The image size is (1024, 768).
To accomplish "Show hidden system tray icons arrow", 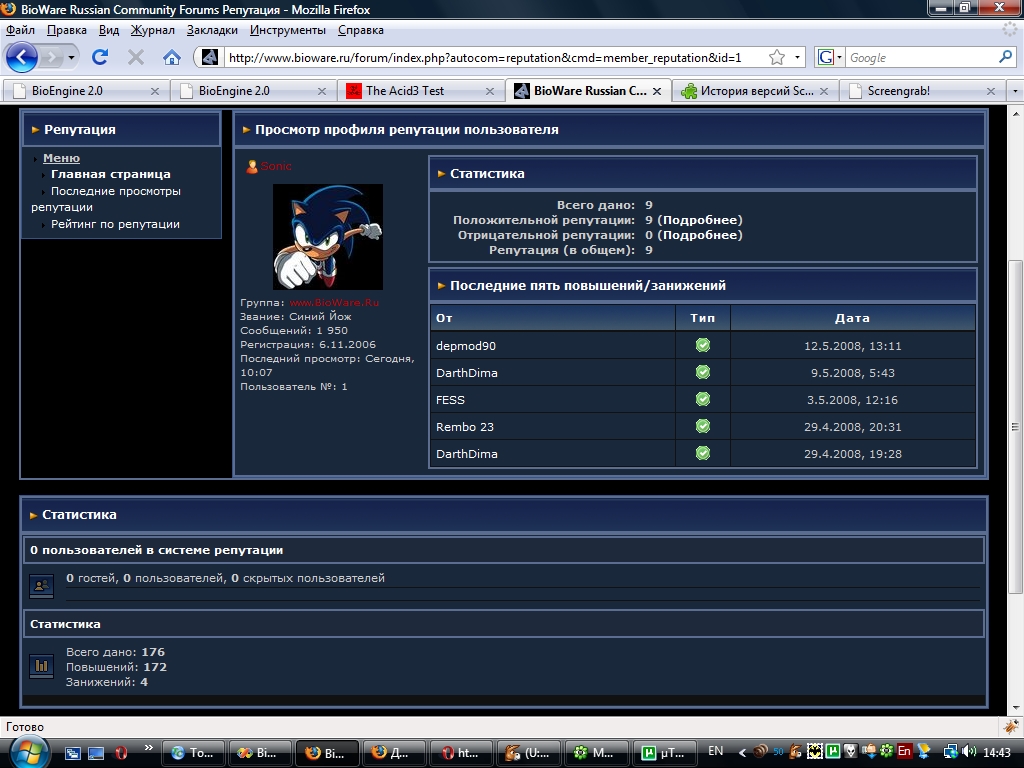I will (742, 752).
